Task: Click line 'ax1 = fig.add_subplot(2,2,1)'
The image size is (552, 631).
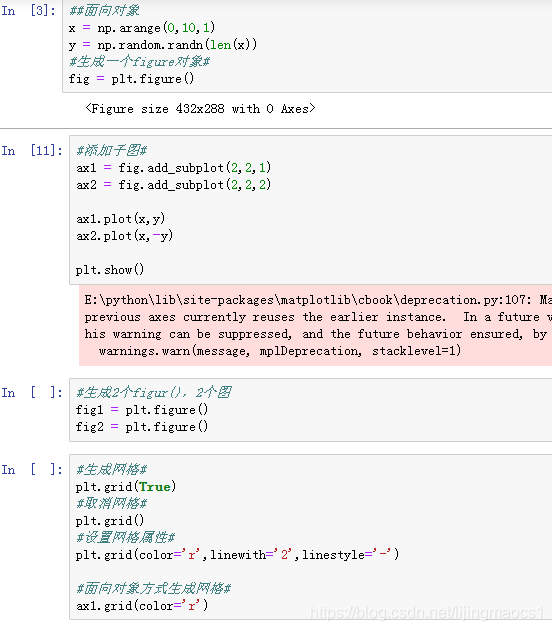Action: pos(174,168)
